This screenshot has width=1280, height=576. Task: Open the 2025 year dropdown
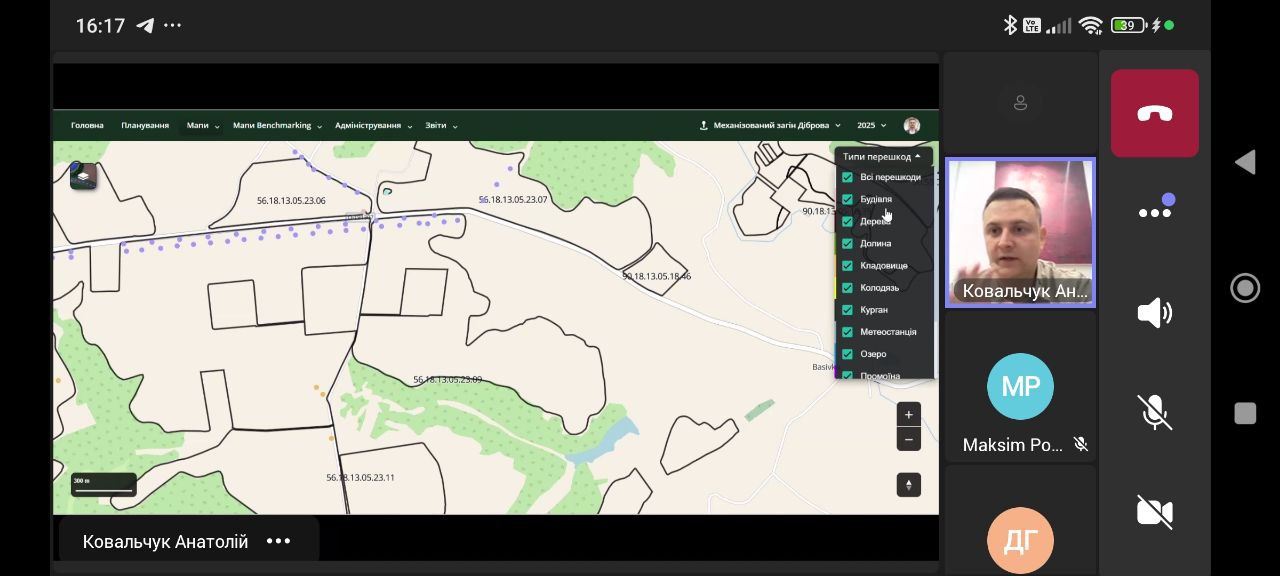tap(871, 126)
